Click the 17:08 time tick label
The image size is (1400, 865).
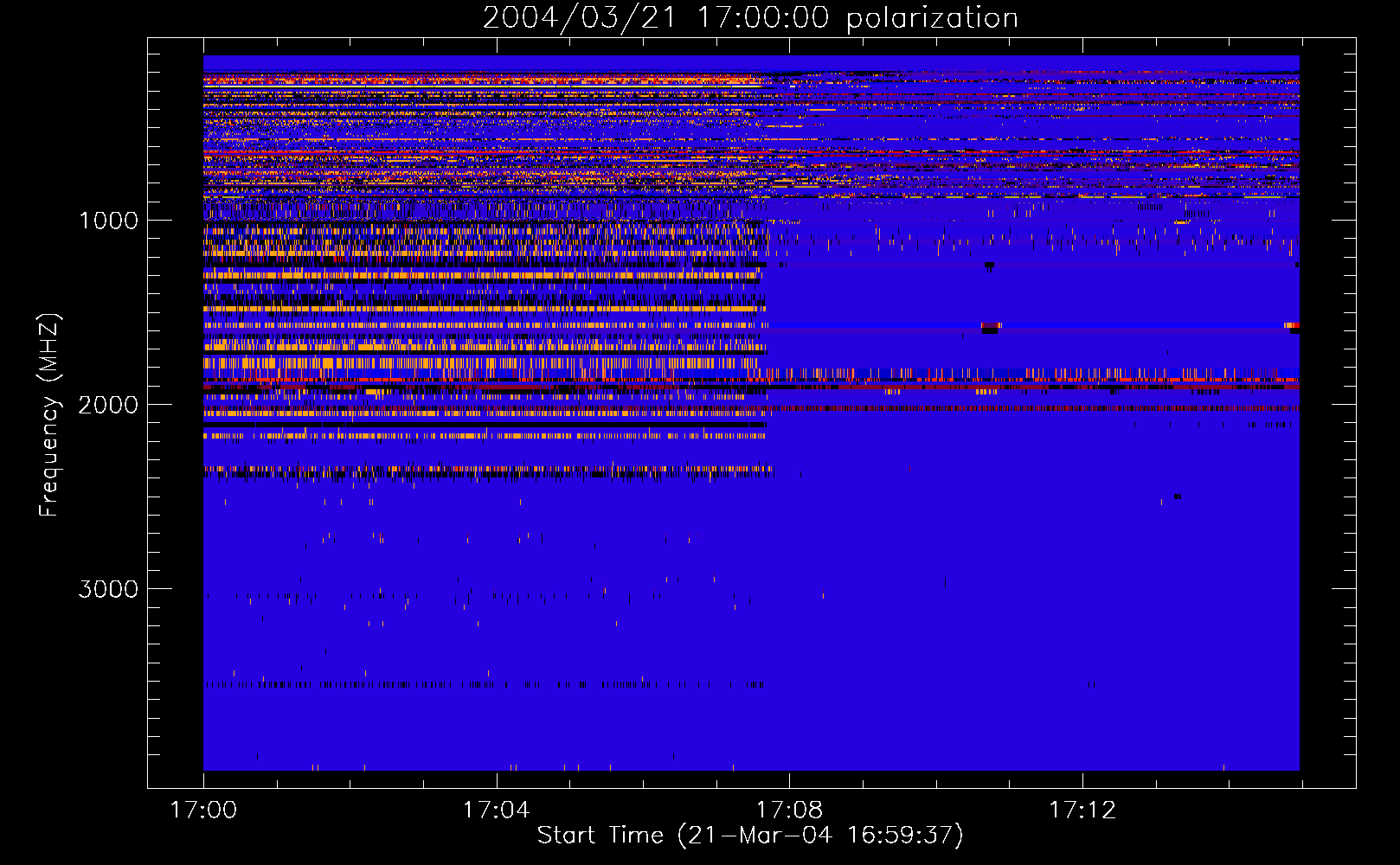[x=789, y=811]
